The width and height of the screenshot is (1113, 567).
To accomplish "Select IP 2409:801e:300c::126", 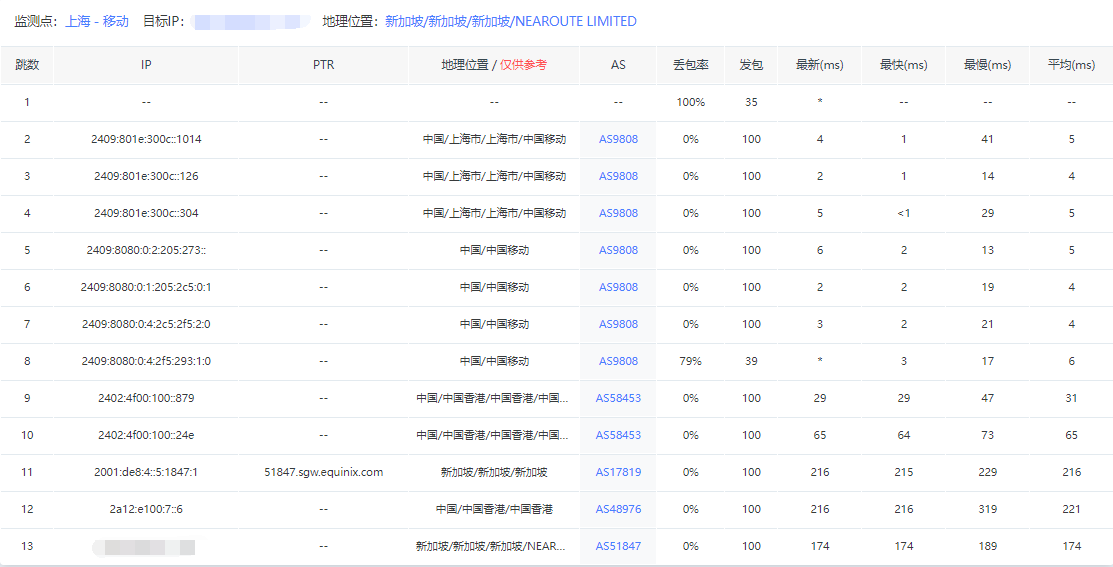I will 146,176.
